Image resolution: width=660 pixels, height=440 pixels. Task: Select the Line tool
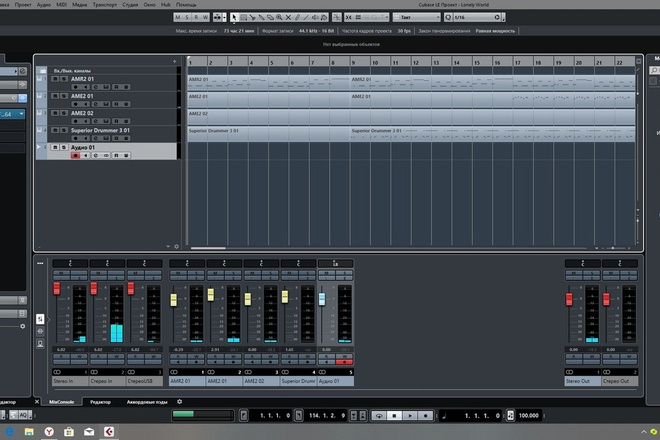click(x=306, y=17)
